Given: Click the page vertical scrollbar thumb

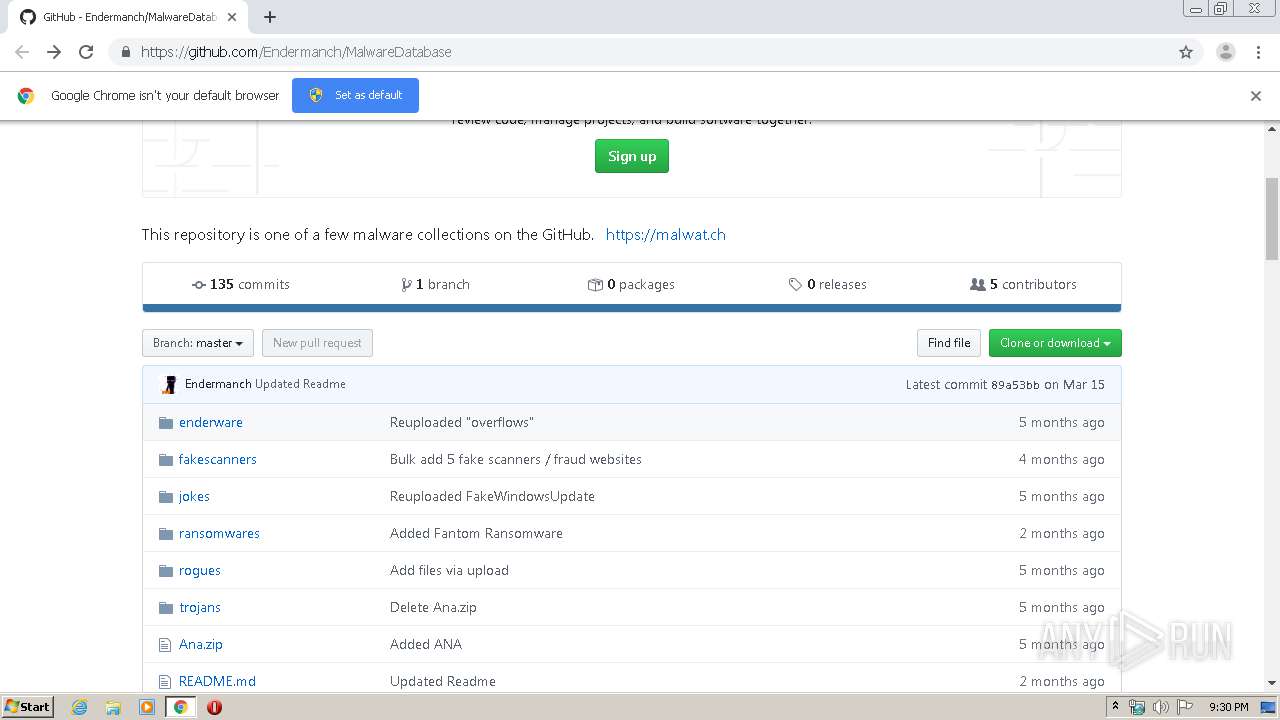Looking at the screenshot, I should [x=1272, y=218].
